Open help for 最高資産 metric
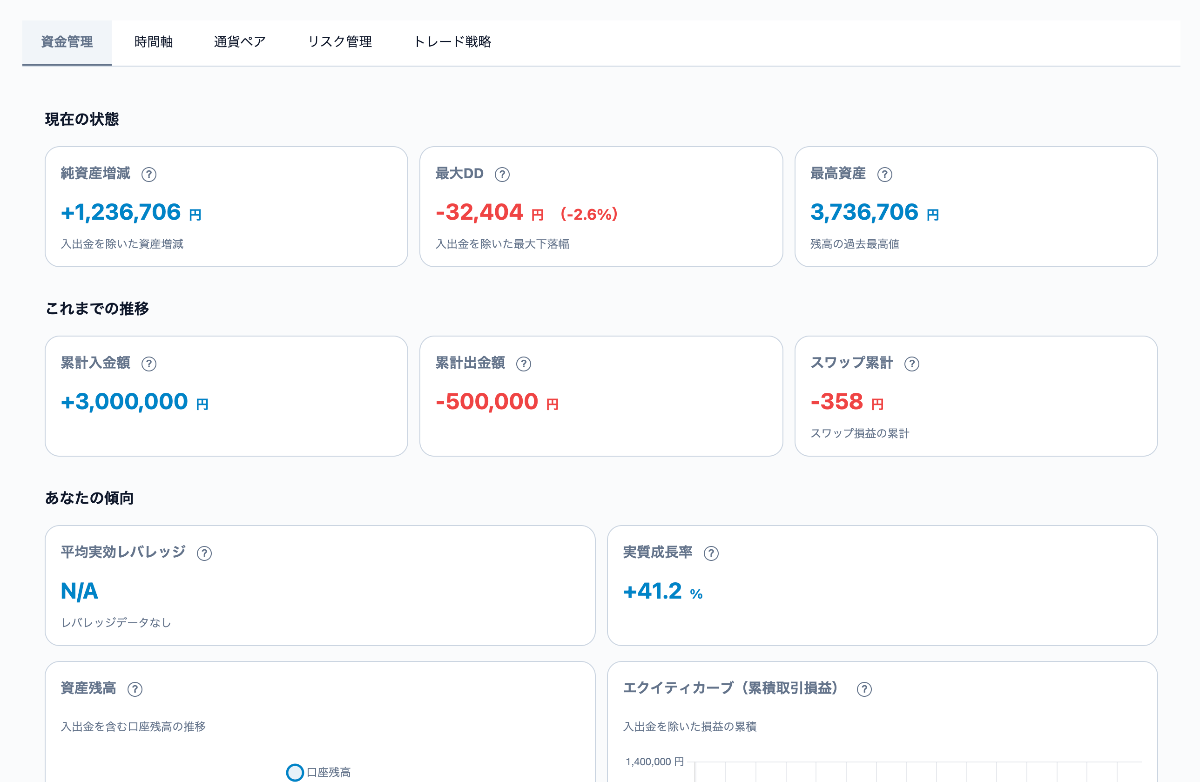Viewport: 1200px width, 782px height. pos(884,173)
